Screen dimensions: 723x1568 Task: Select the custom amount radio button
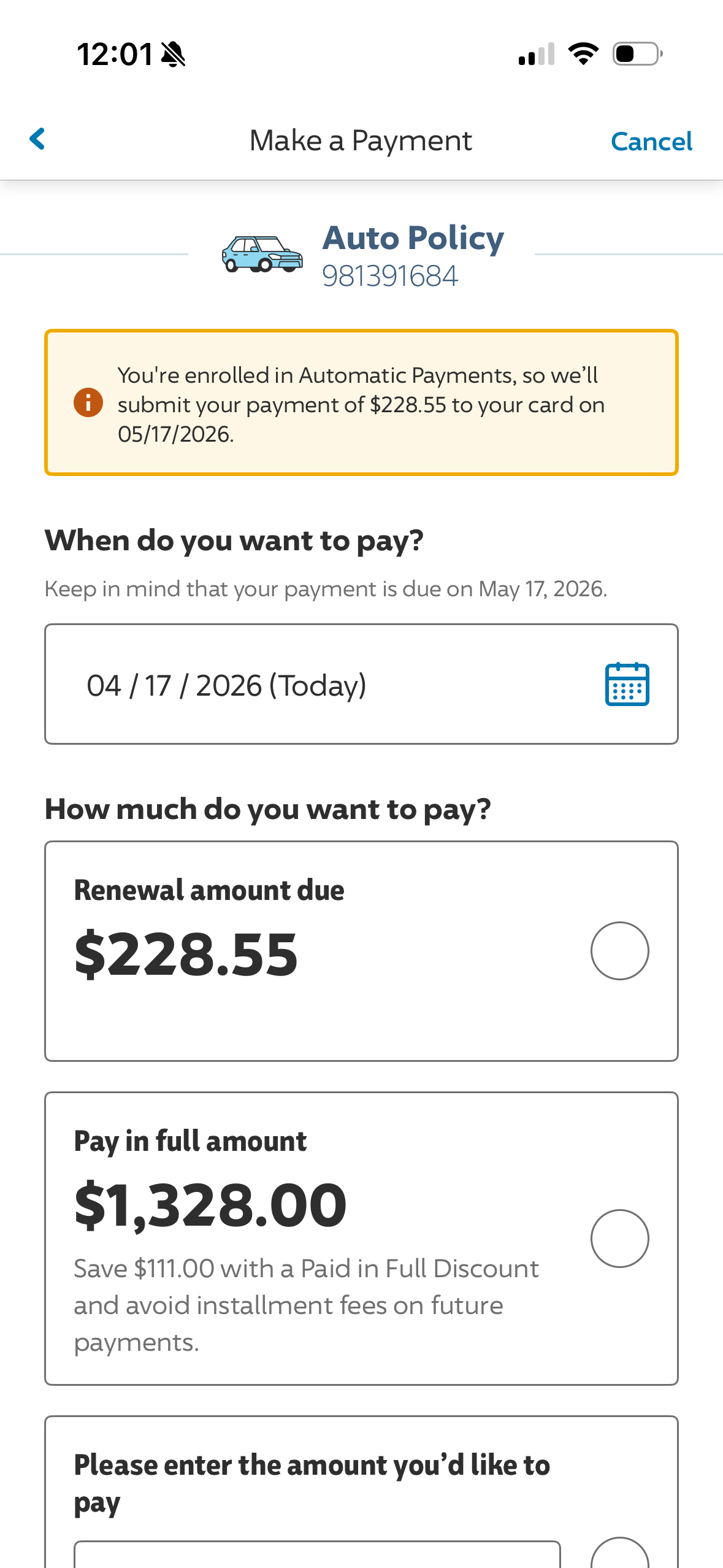coord(619,1555)
